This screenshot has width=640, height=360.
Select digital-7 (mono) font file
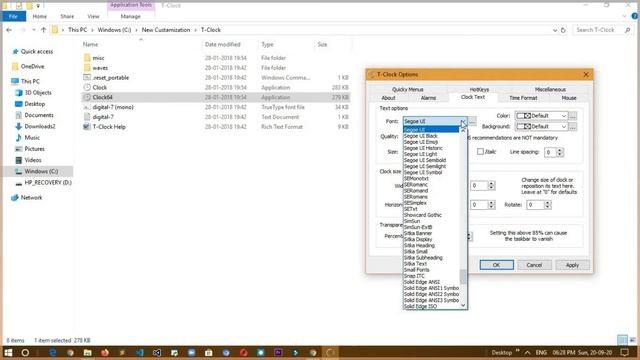(113, 107)
